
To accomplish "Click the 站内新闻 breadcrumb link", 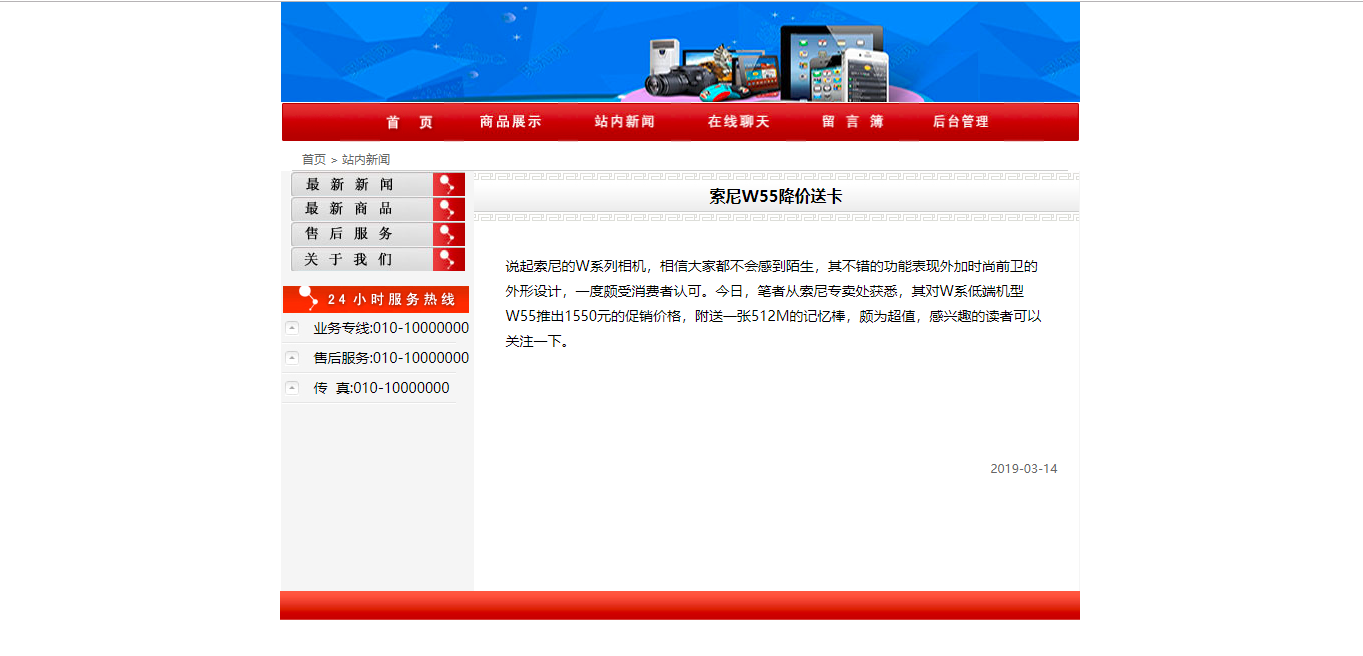I will tap(366, 159).
